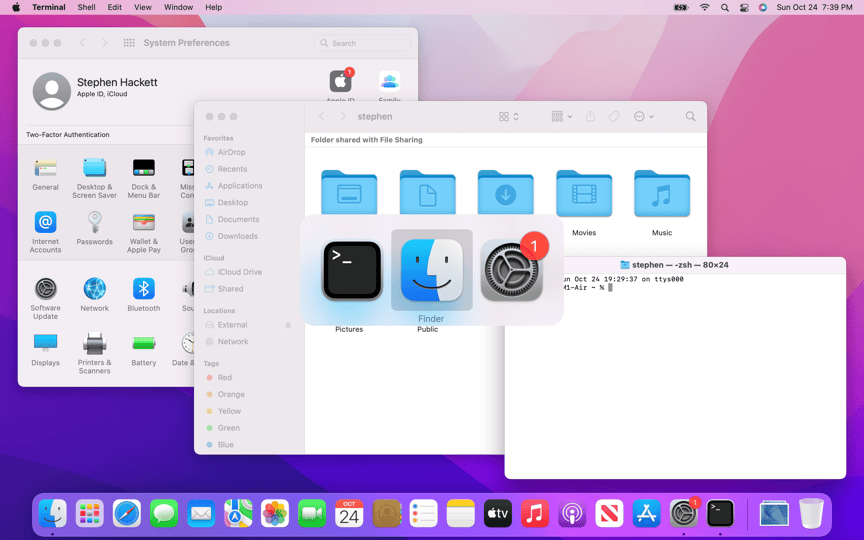Viewport: 864px width, 540px height.
Task: Open Dock & Menu Bar preferences
Action: click(x=143, y=178)
